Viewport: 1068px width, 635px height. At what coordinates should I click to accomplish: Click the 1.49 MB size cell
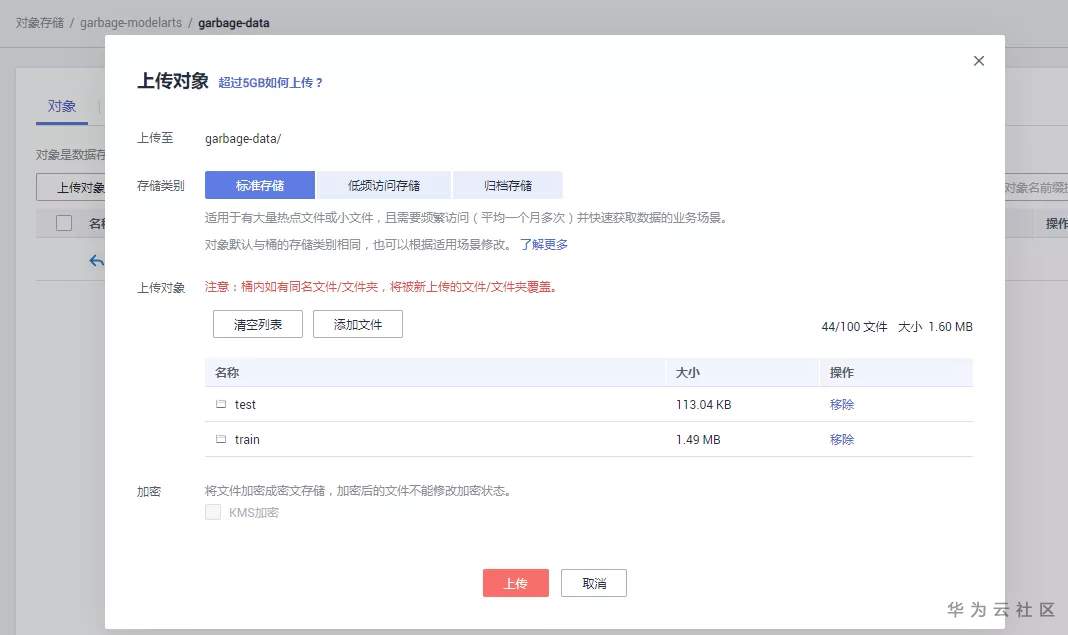pos(698,439)
